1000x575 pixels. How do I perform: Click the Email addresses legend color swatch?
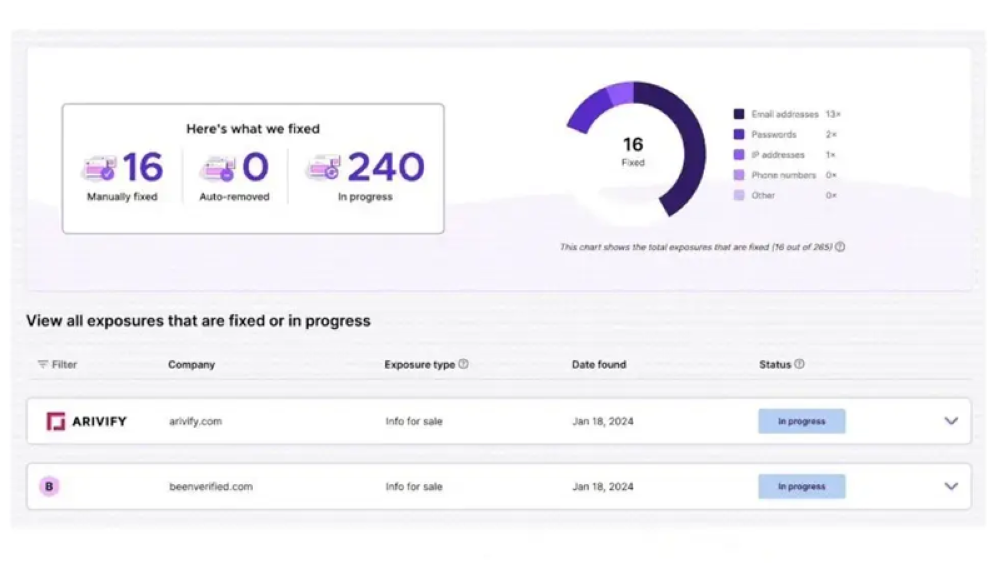coord(739,115)
